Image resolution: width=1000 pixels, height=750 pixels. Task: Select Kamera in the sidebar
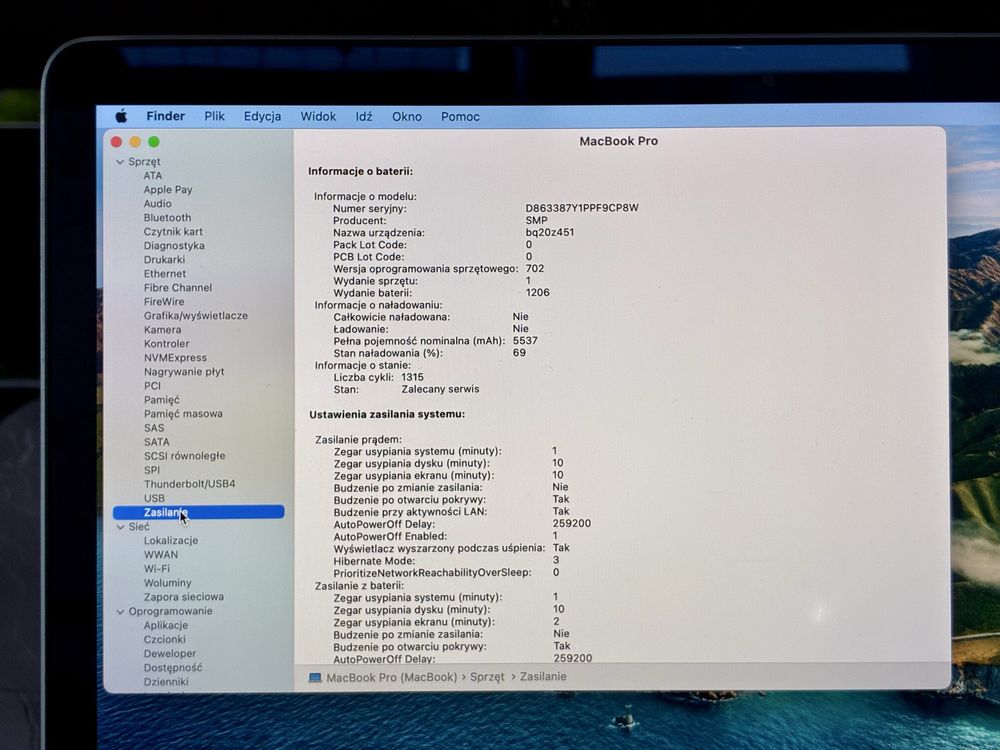coord(163,330)
